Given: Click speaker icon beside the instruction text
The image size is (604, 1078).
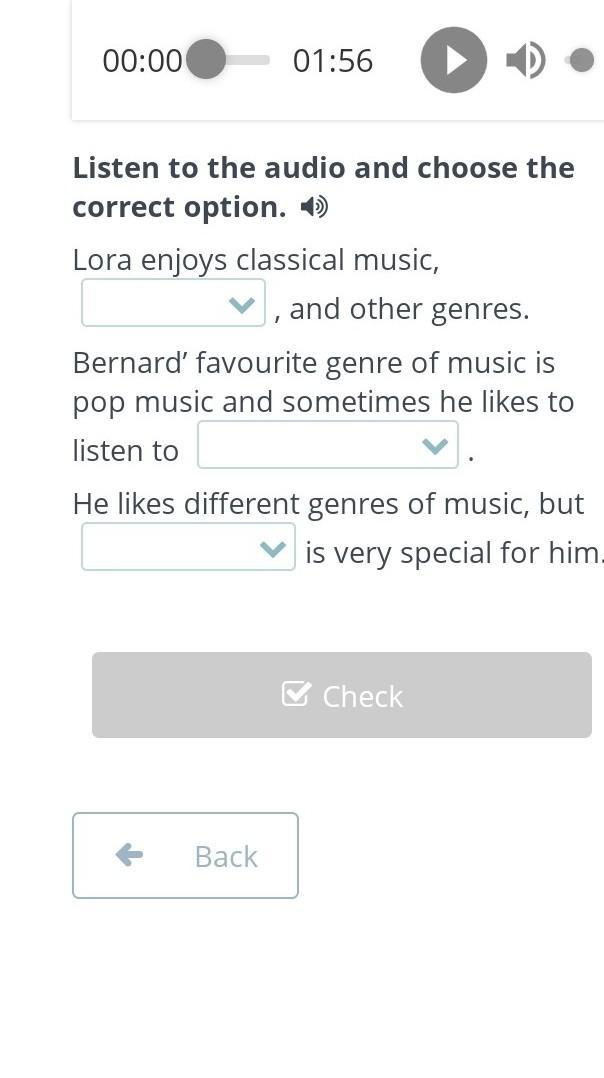Looking at the screenshot, I should tap(314, 207).
